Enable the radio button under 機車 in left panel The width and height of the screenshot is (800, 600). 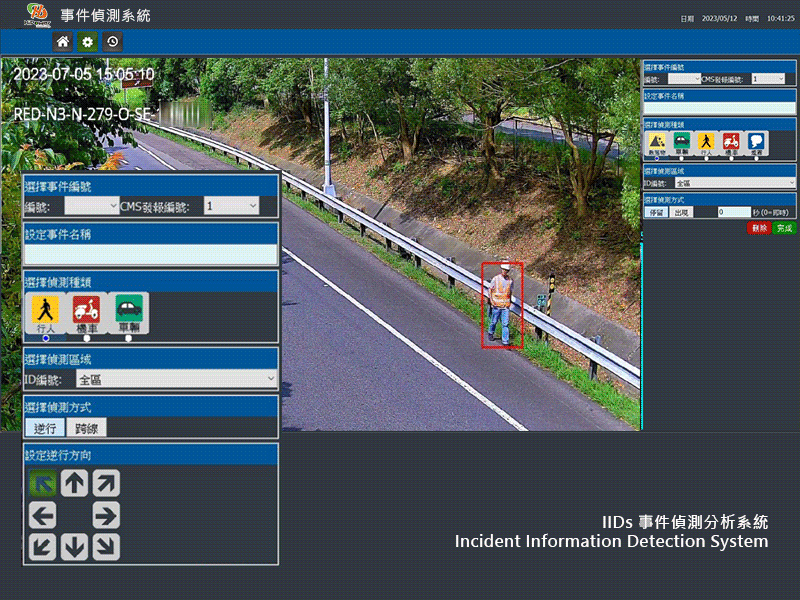click(x=87, y=338)
